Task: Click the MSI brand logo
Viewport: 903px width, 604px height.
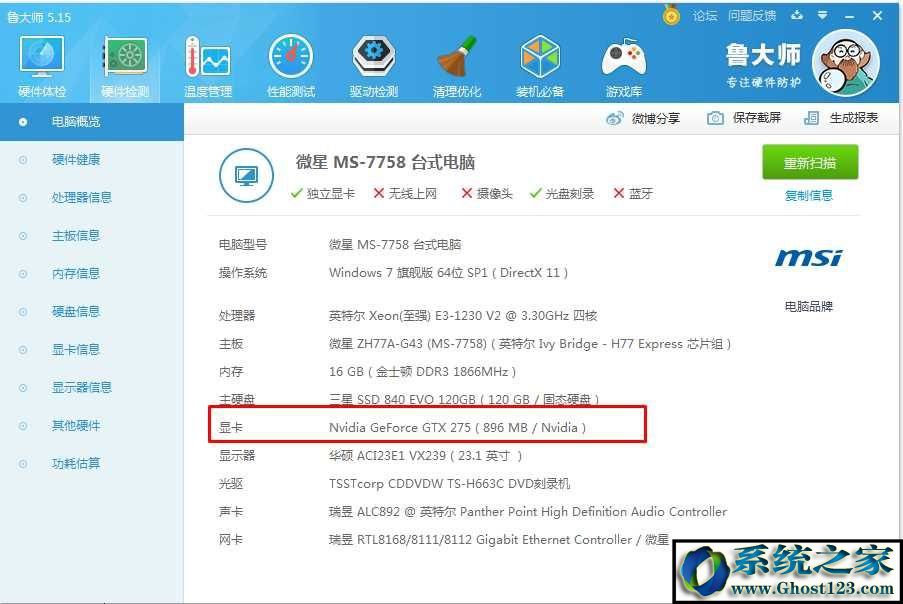Action: click(809, 258)
